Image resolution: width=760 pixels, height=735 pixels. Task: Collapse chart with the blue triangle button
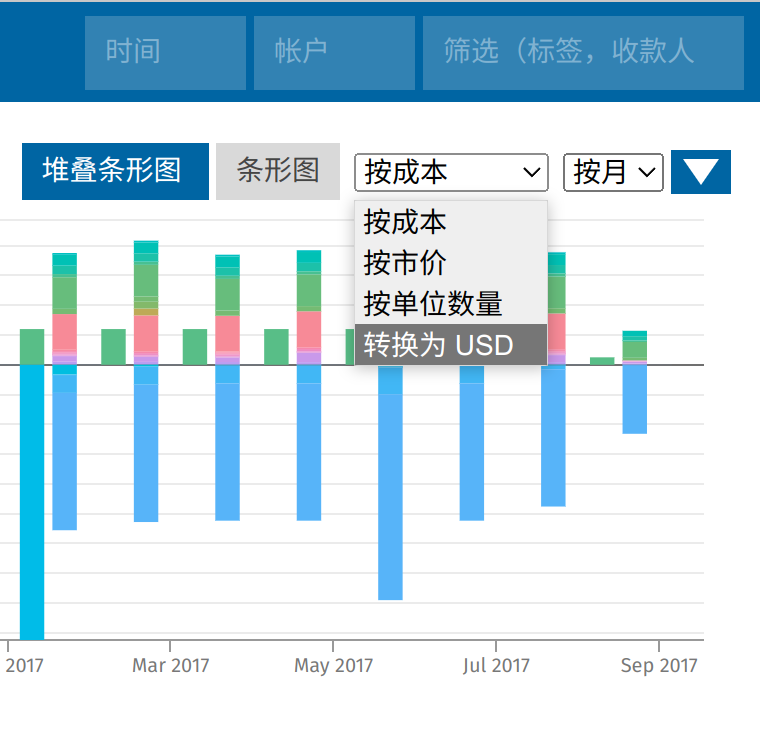700,172
